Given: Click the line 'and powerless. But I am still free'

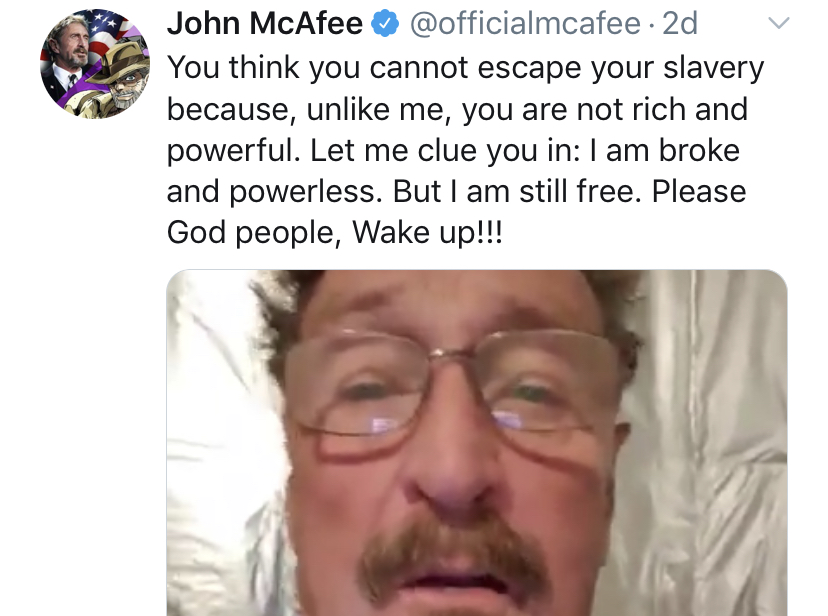Looking at the screenshot, I should [456, 191].
